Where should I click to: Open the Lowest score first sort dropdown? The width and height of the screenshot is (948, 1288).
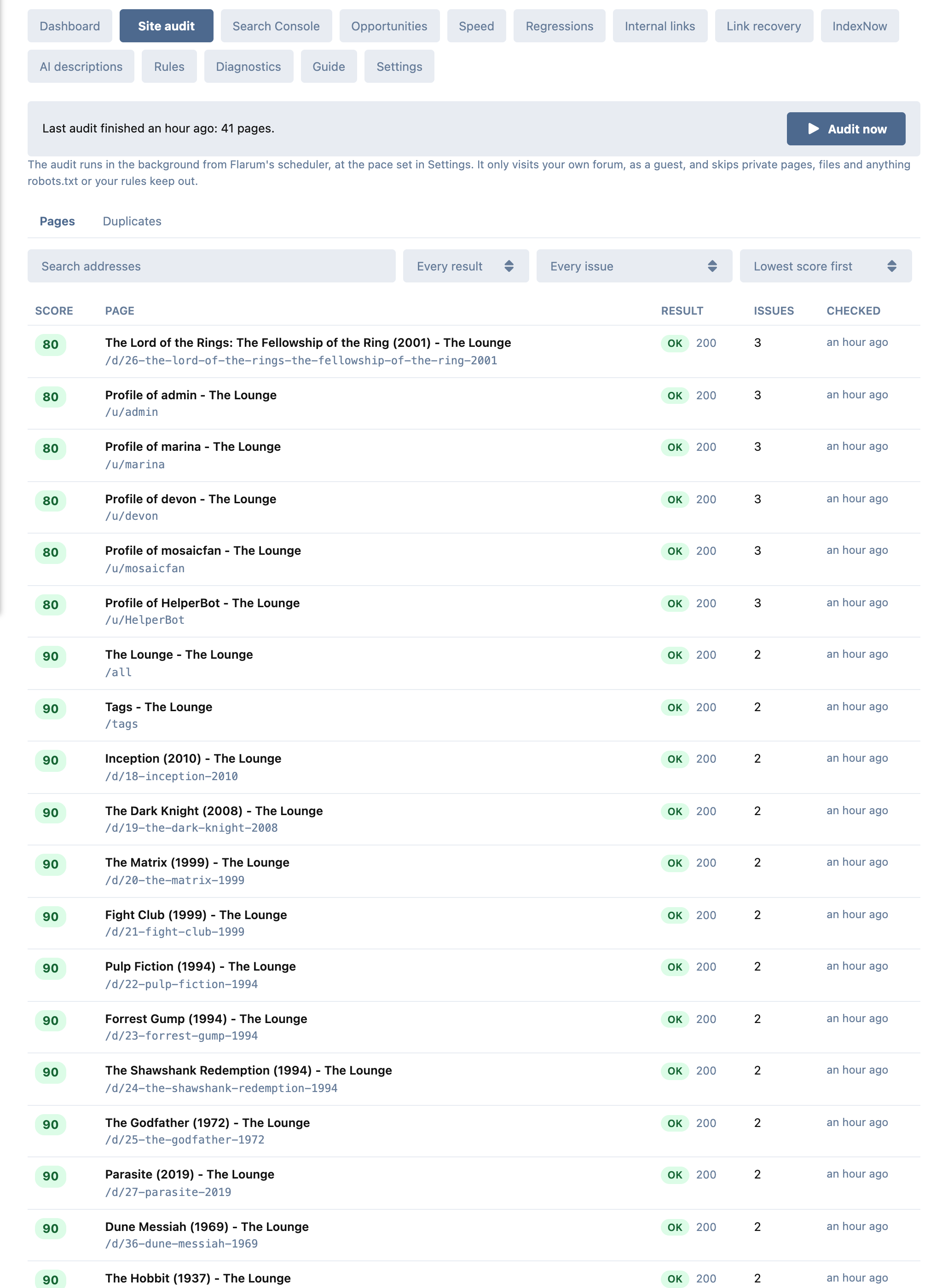point(825,266)
